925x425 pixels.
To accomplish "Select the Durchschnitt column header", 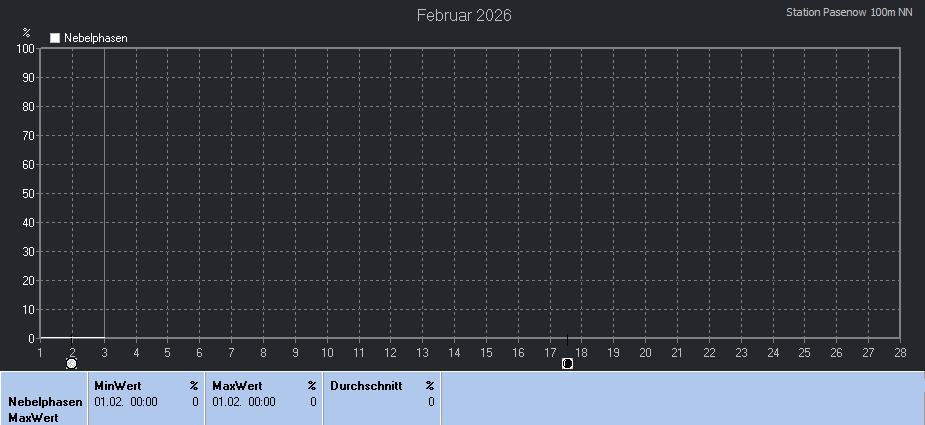I will [x=366, y=385].
